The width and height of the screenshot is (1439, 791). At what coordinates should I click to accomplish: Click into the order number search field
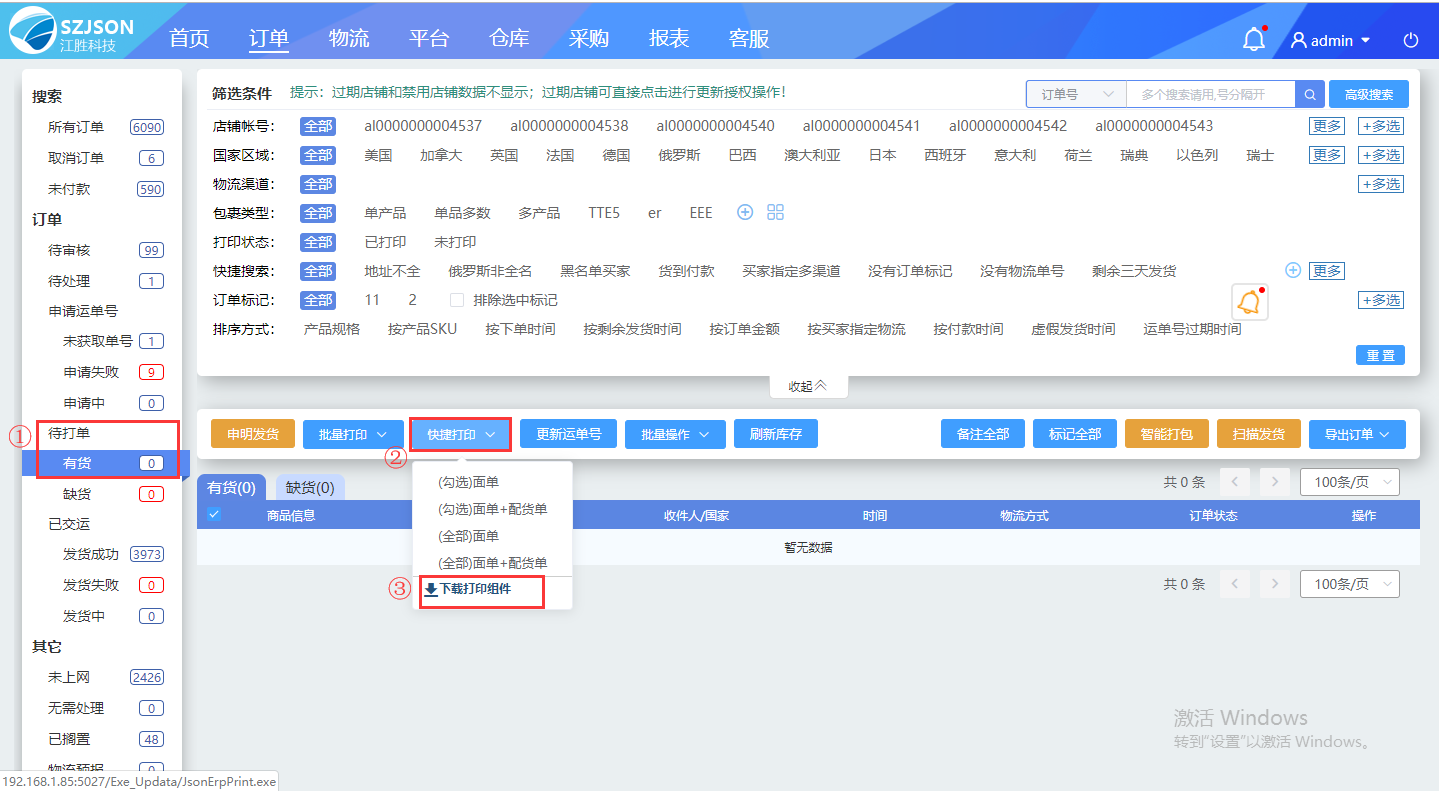1210,94
